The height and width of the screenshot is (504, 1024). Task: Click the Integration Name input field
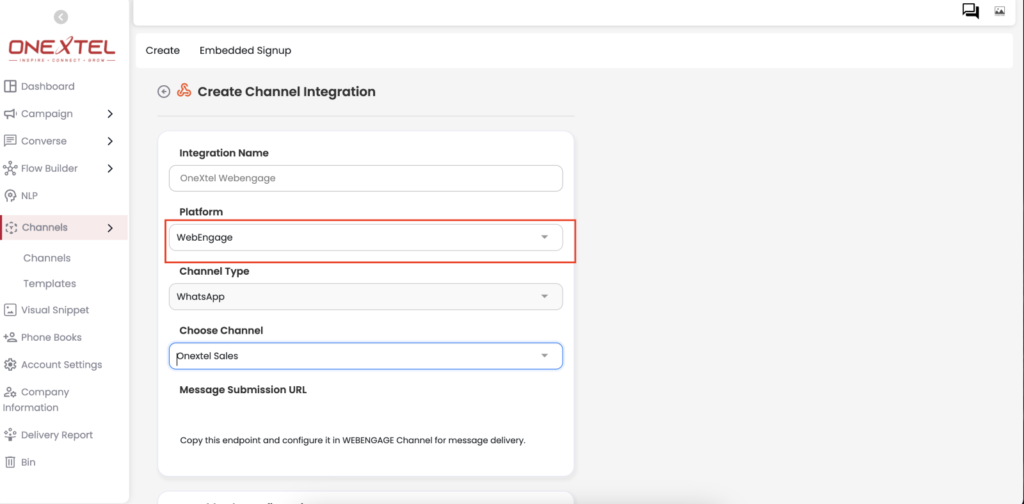coord(366,178)
